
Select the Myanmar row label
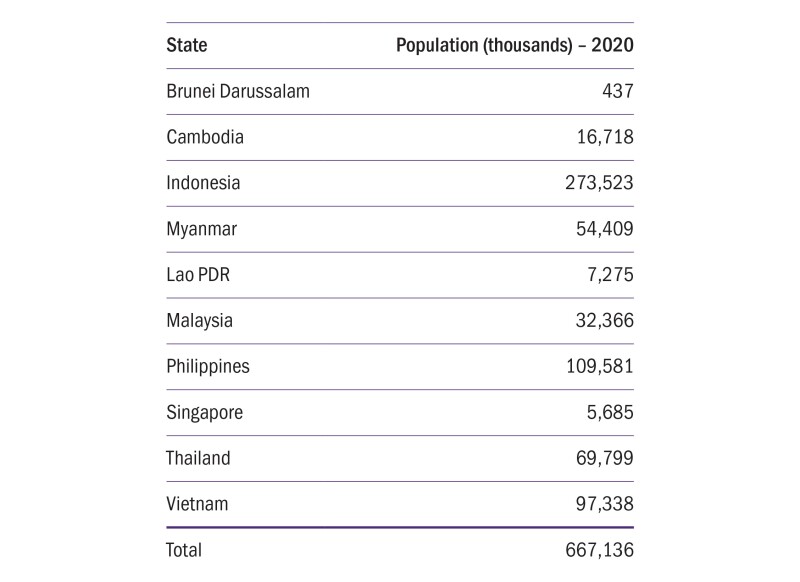[x=202, y=229]
